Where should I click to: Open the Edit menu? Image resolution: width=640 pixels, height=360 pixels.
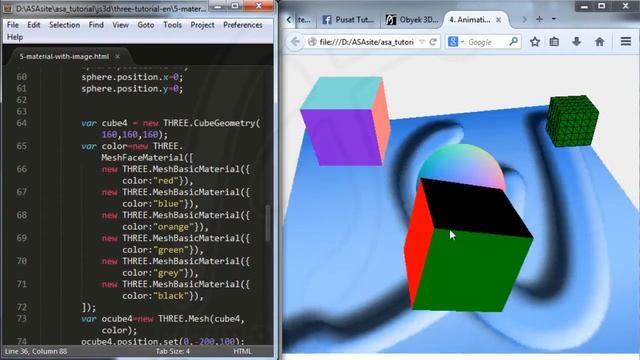33,25
